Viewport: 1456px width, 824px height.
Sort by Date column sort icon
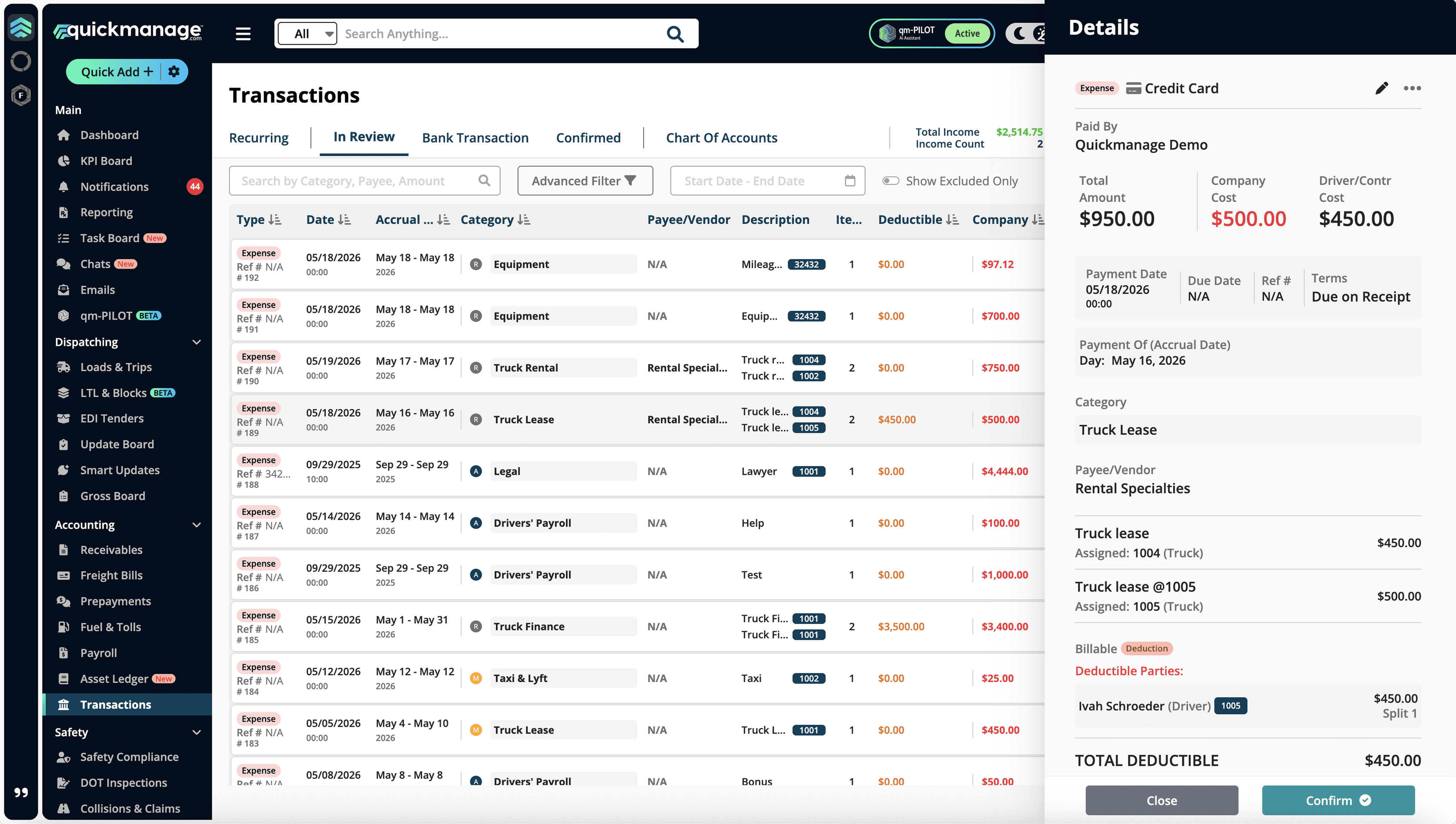pos(344,220)
